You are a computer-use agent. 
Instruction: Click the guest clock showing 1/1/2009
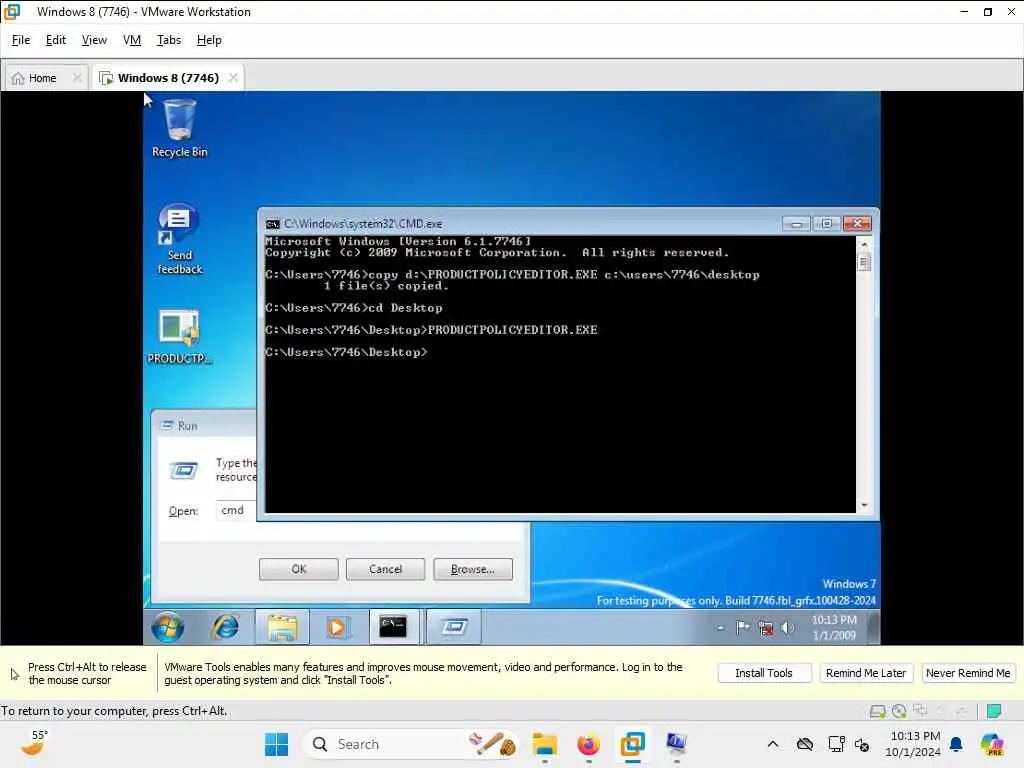point(834,628)
